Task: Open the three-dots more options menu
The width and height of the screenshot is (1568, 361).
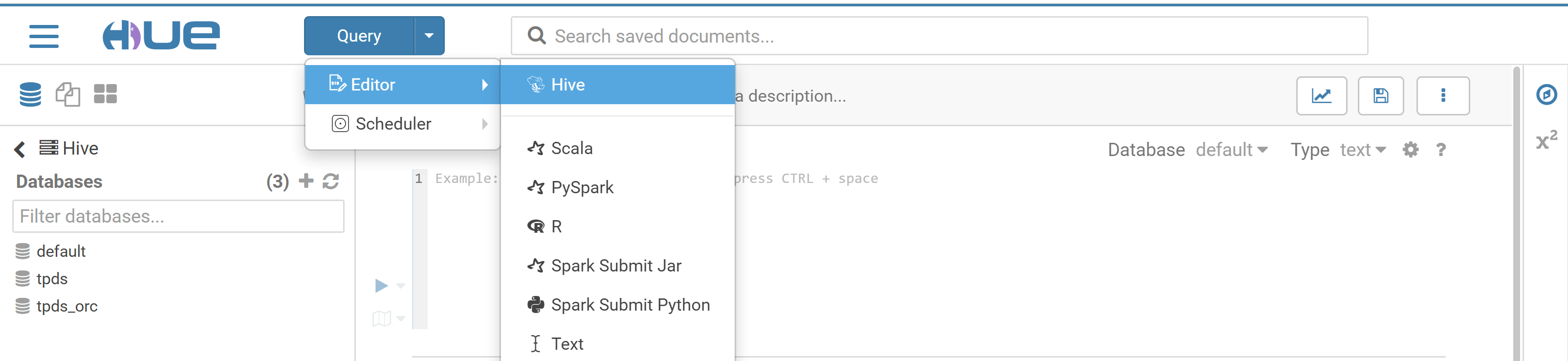Action: tap(1442, 95)
